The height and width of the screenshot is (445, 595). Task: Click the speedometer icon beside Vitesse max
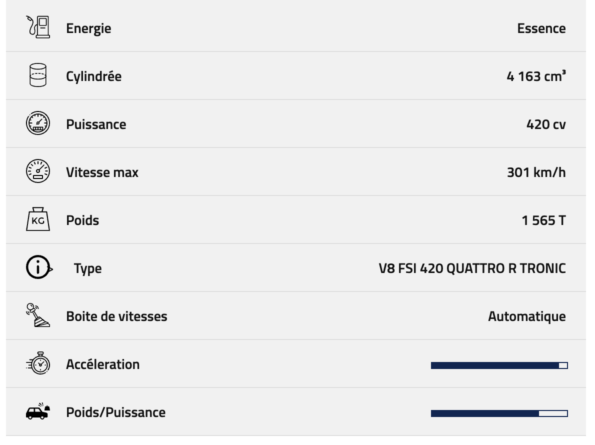[x=38, y=171]
